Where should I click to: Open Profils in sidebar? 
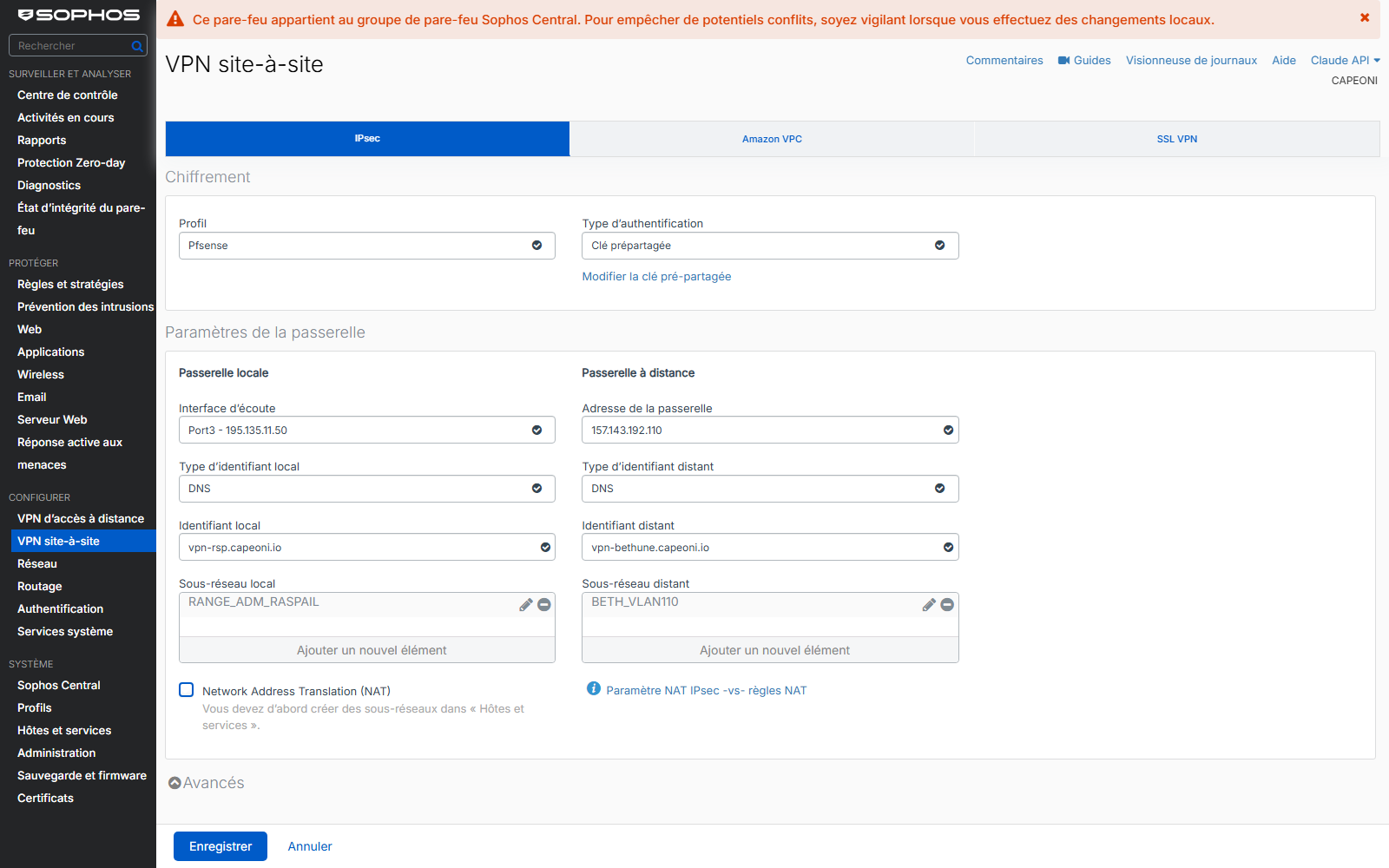pyautogui.click(x=35, y=708)
